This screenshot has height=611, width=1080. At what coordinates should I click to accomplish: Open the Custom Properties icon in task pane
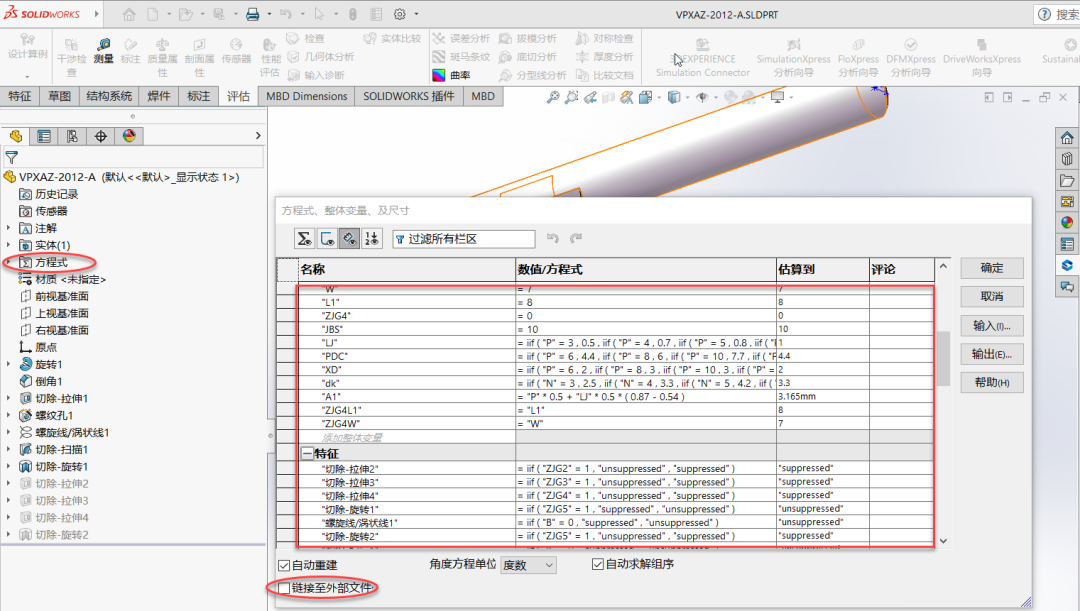1067,245
